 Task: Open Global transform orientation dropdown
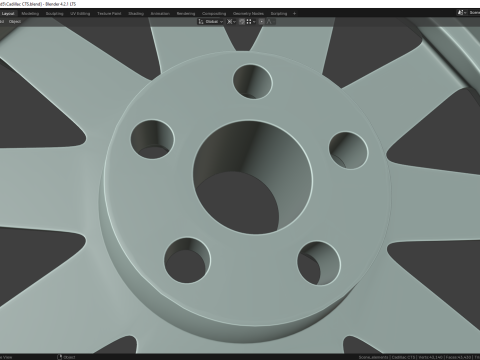[211, 22]
